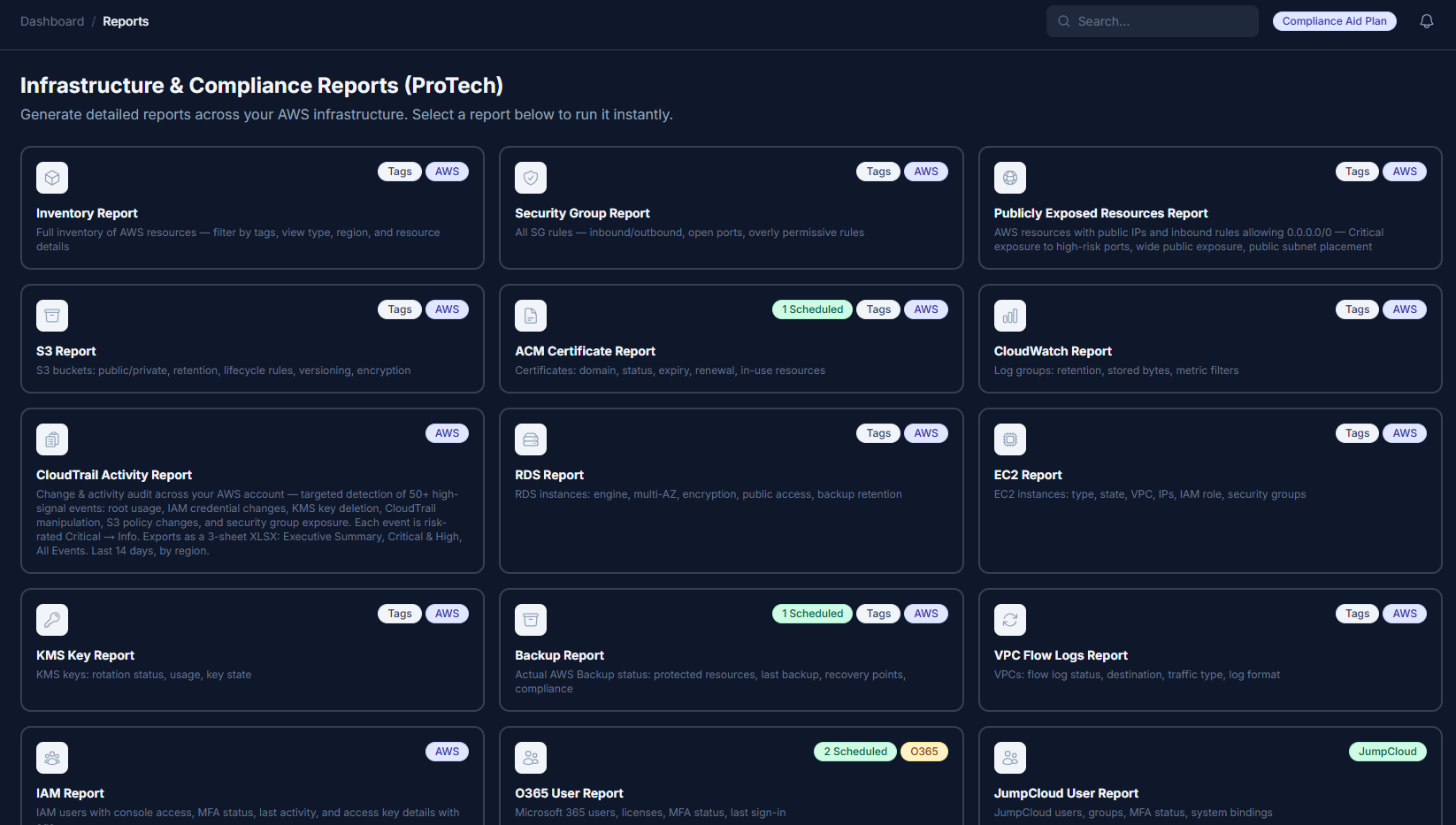1456x825 pixels.
Task: Click the Tags badge on VPC Flow Logs Report
Action: (x=1358, y=614)
